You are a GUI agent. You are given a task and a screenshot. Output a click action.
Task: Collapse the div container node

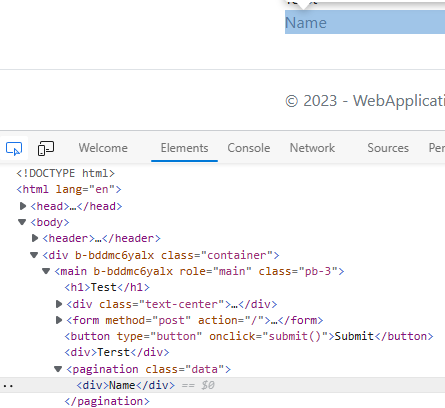tap(34, 255)
